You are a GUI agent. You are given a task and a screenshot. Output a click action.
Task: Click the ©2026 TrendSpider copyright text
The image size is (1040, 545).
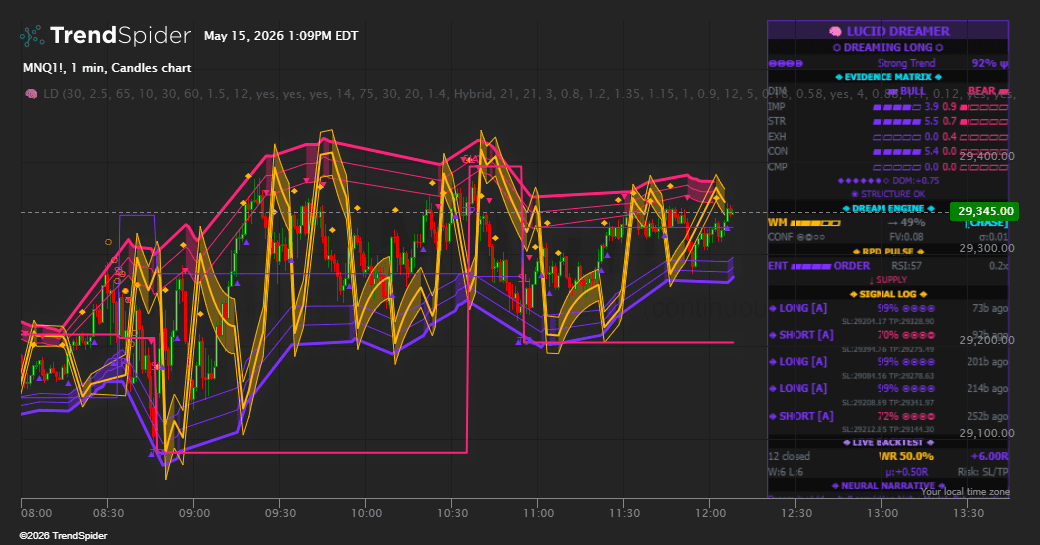click(x=63, y=536)
